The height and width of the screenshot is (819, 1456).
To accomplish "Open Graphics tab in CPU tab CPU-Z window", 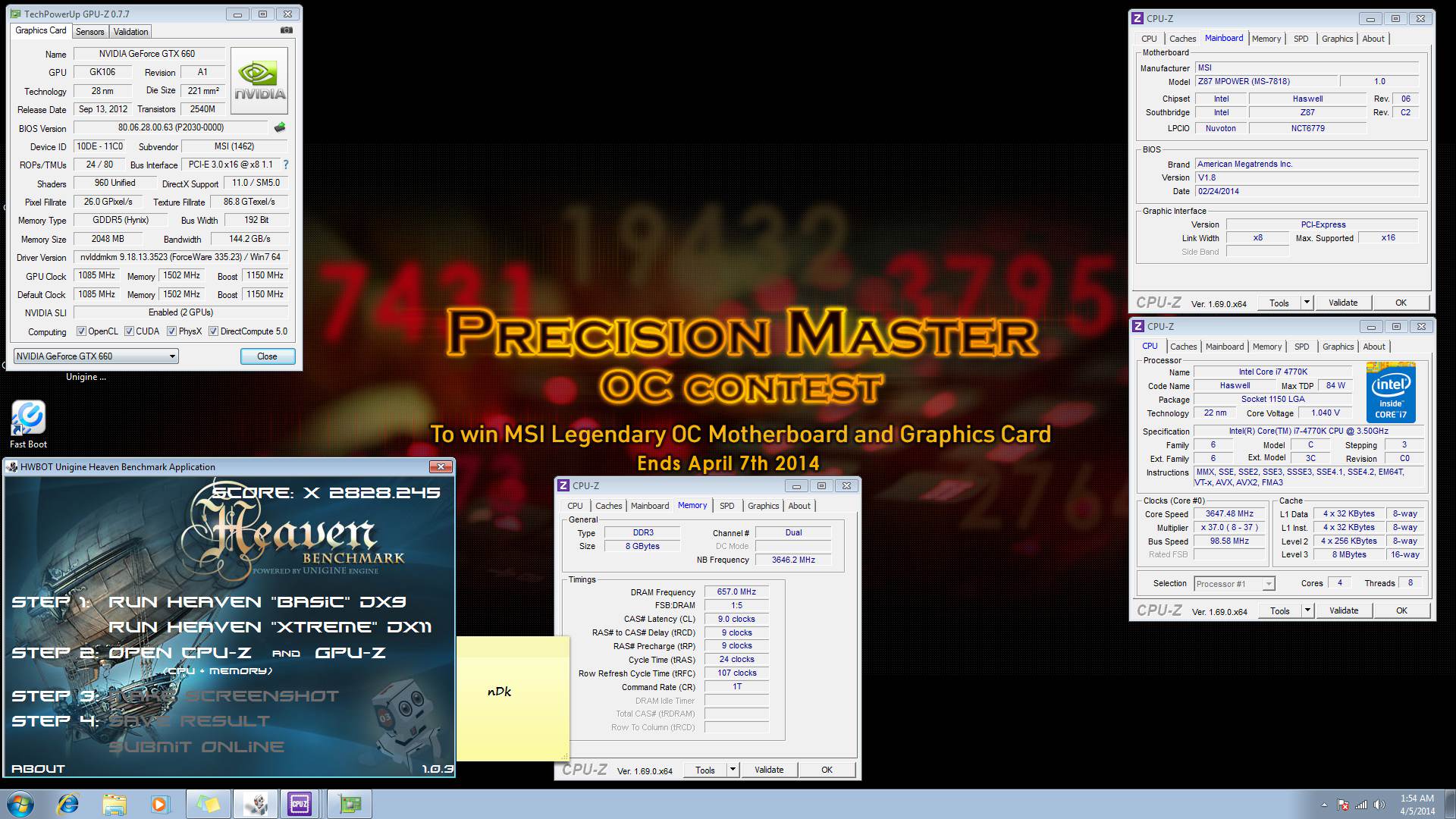I will point(1338,347).
